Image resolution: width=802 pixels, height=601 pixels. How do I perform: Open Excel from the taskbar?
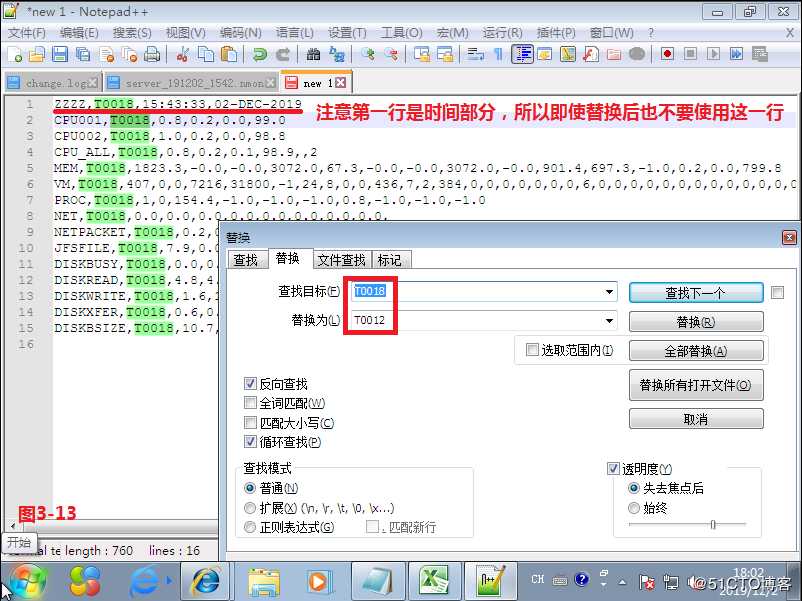pos(434,582)
